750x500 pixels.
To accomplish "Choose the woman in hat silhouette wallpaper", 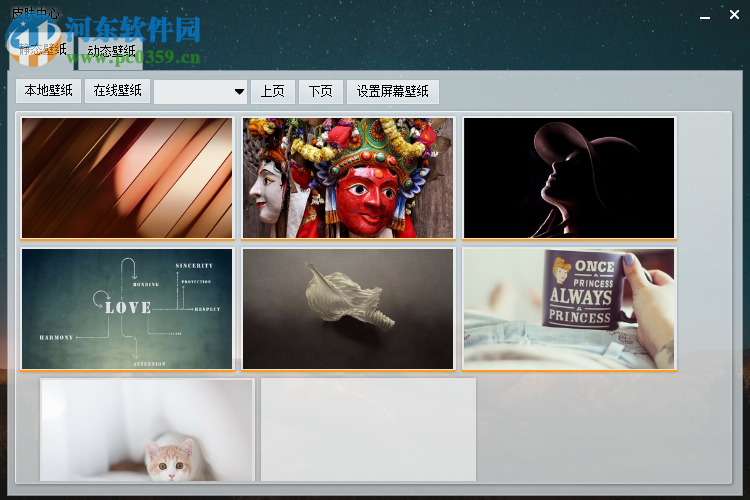I will (x=569, y=178).
